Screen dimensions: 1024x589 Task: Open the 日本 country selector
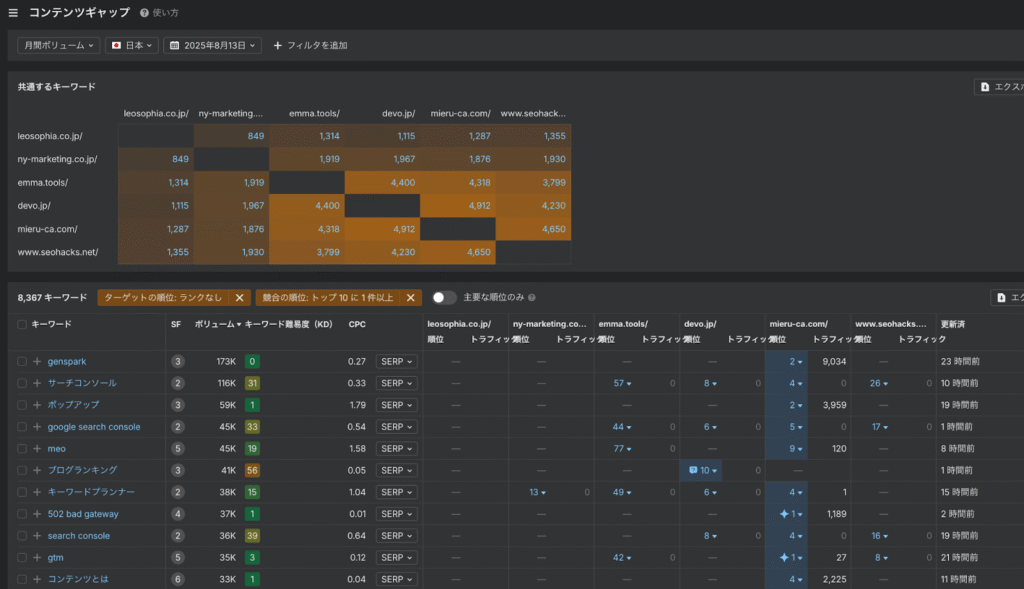[132, 45]
